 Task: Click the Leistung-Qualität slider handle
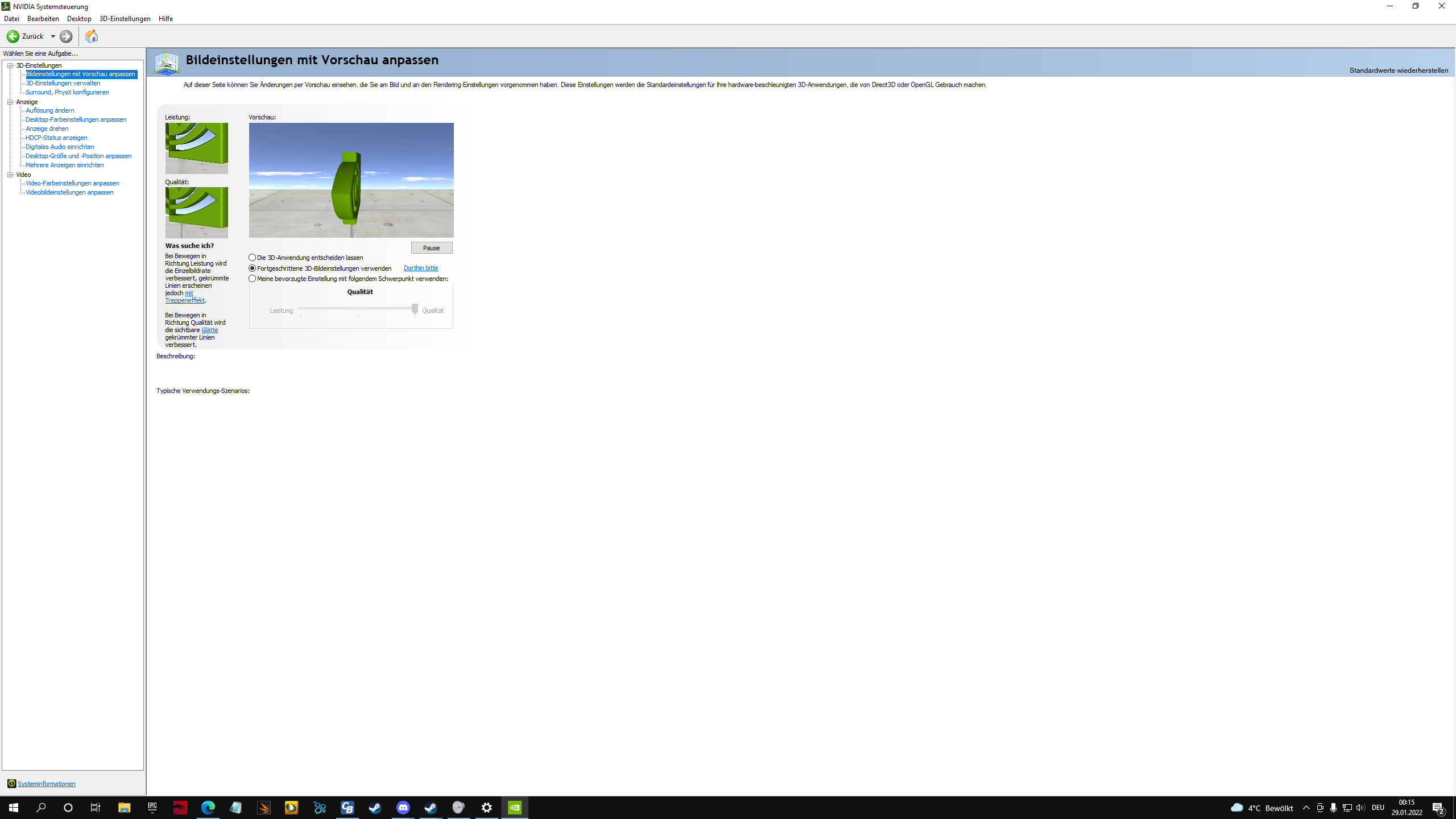coord(415,309)
